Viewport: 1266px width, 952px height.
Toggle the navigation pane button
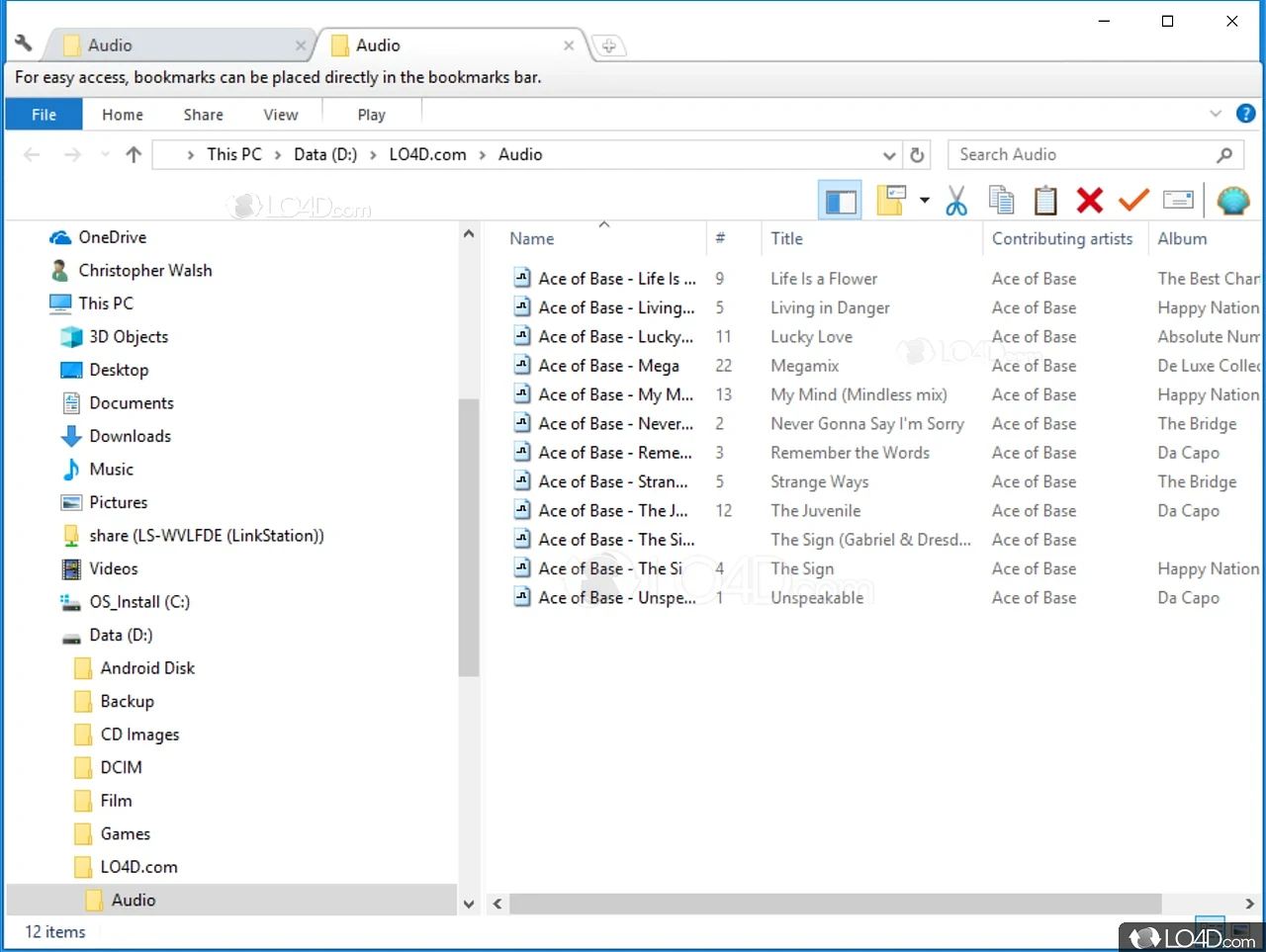point(840,201)
